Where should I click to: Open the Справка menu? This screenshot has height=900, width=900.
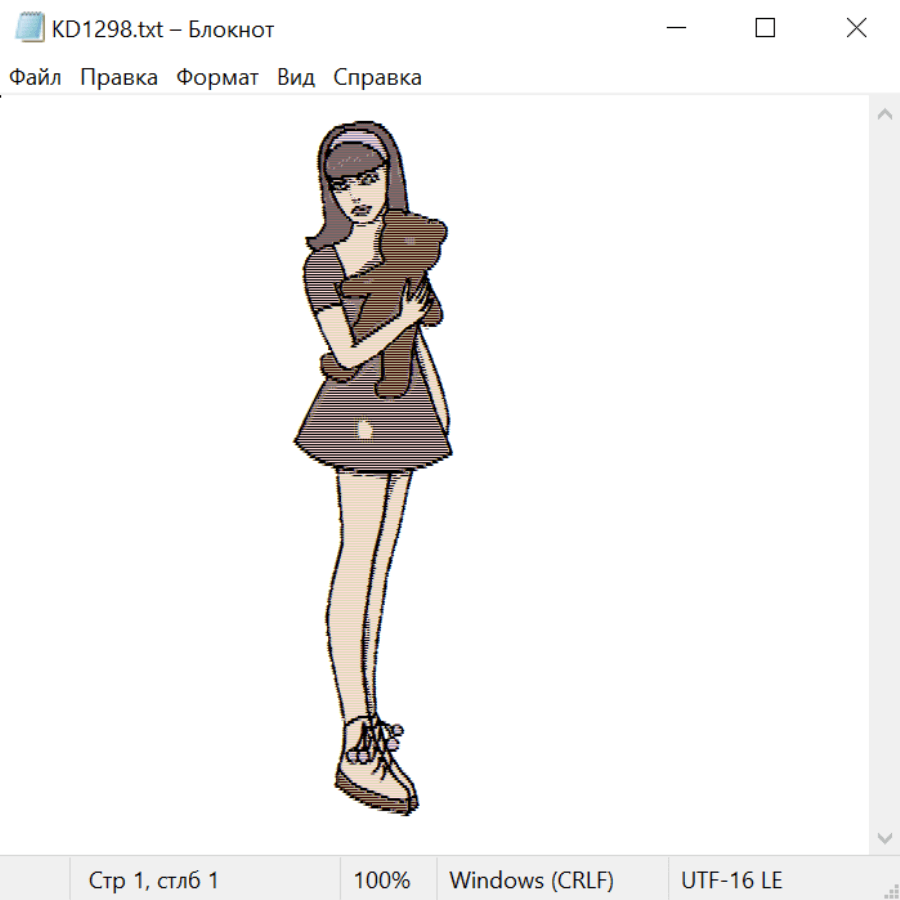click(x=377, y=78)
